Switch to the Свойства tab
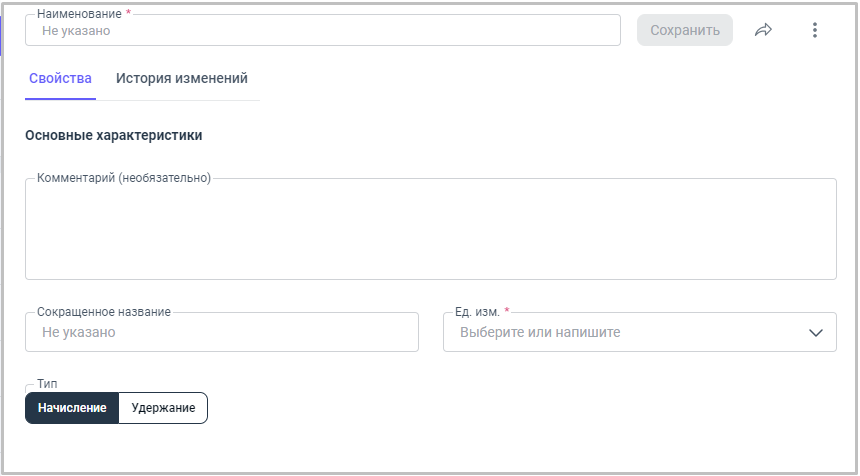The width and height of the screenshot is (860, 476). click(61, 79)
